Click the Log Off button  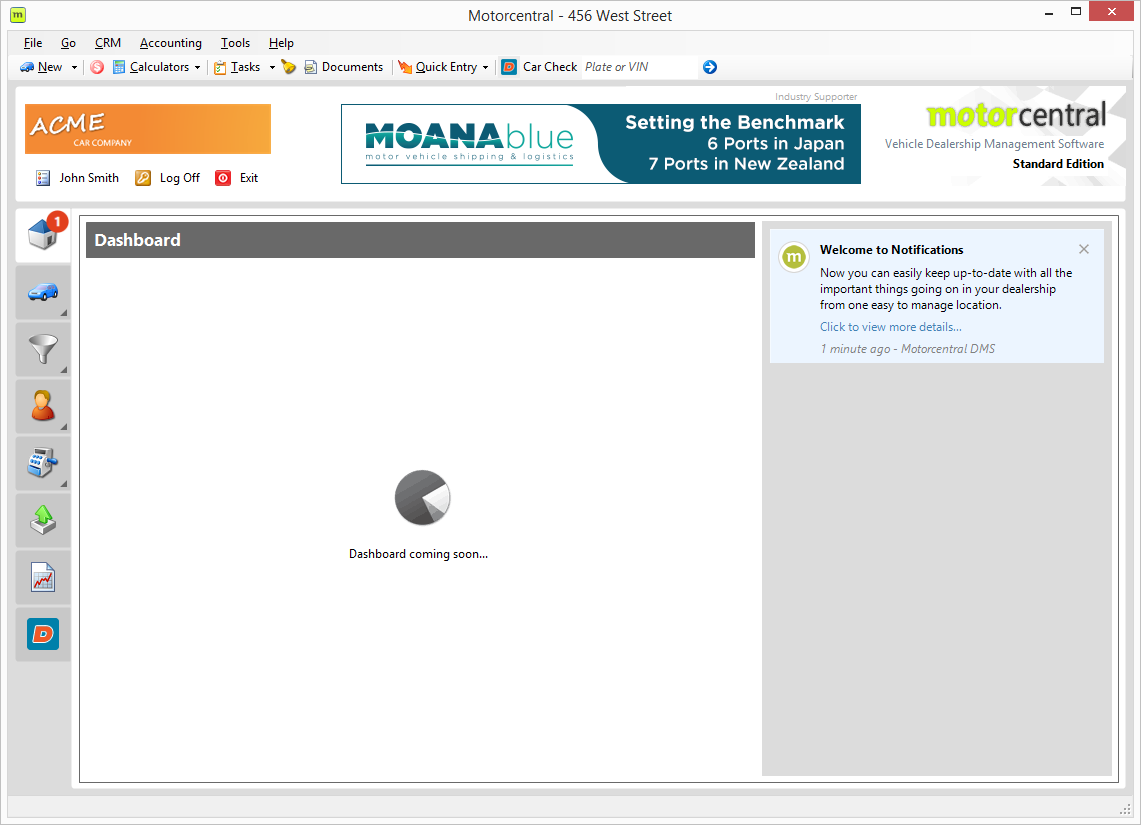pos(168,178)
